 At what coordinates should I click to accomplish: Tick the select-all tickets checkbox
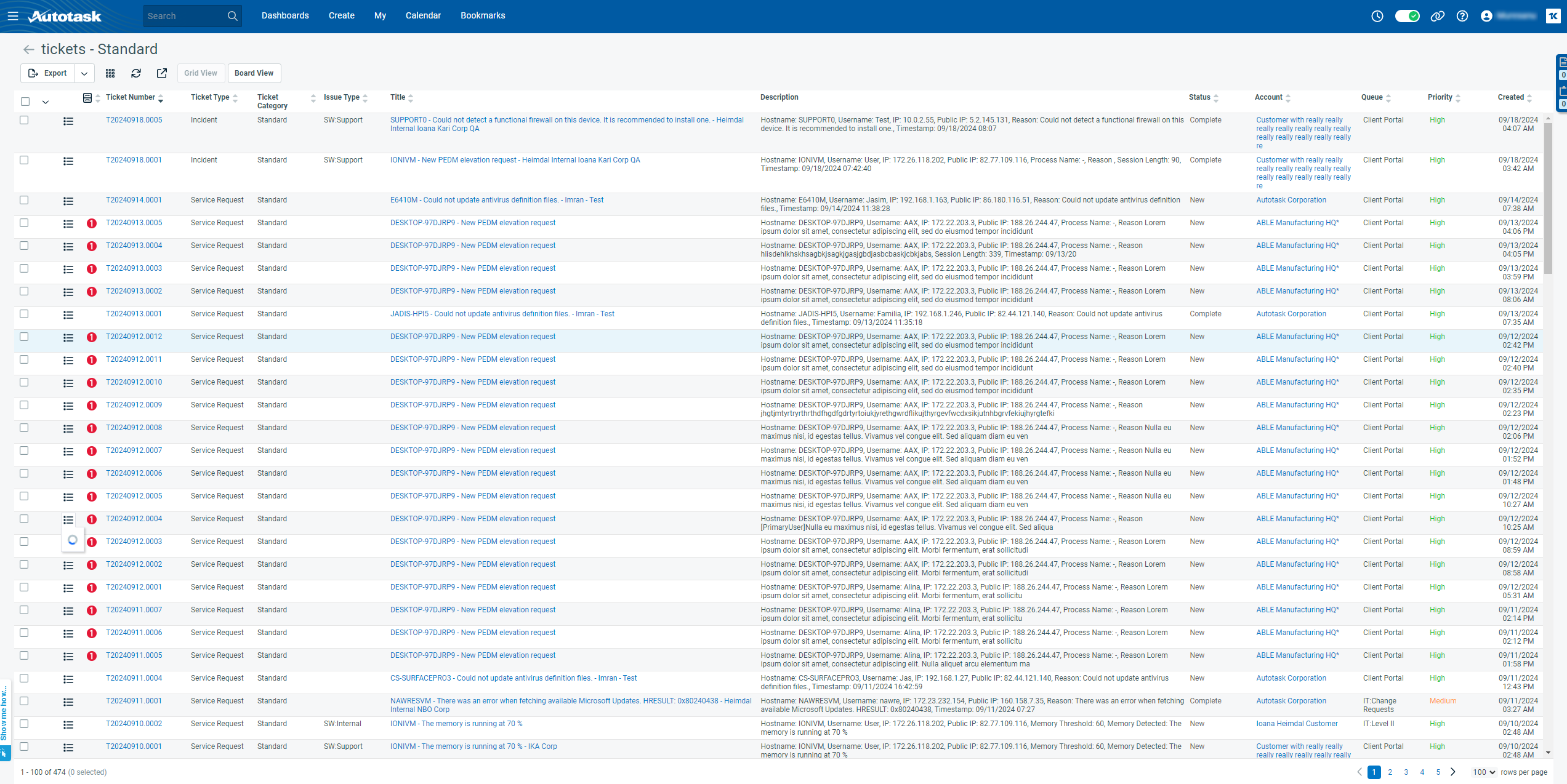tap(25, 102)
